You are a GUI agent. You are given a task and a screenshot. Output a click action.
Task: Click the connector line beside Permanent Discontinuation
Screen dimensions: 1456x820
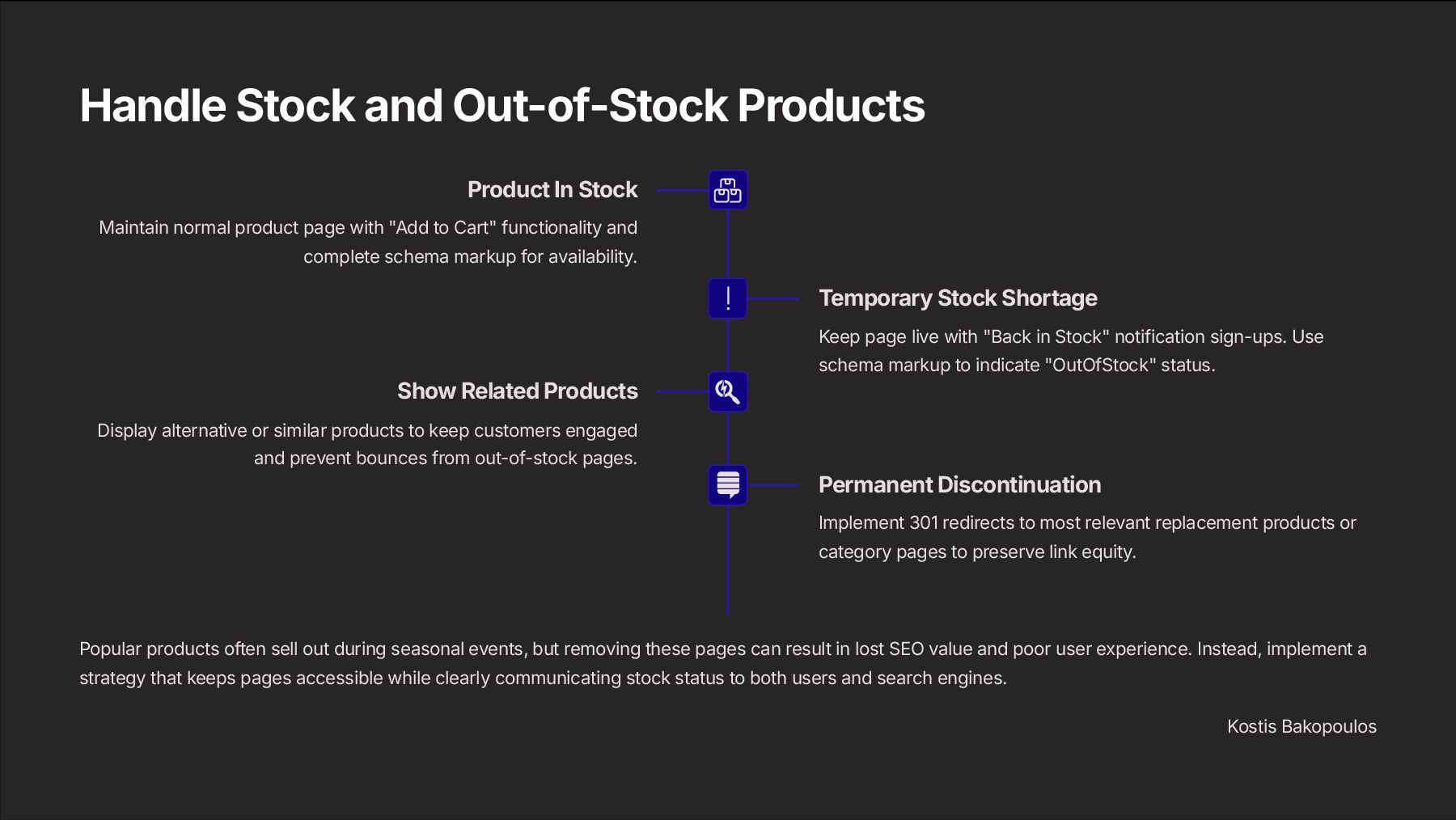coord(773,485)
